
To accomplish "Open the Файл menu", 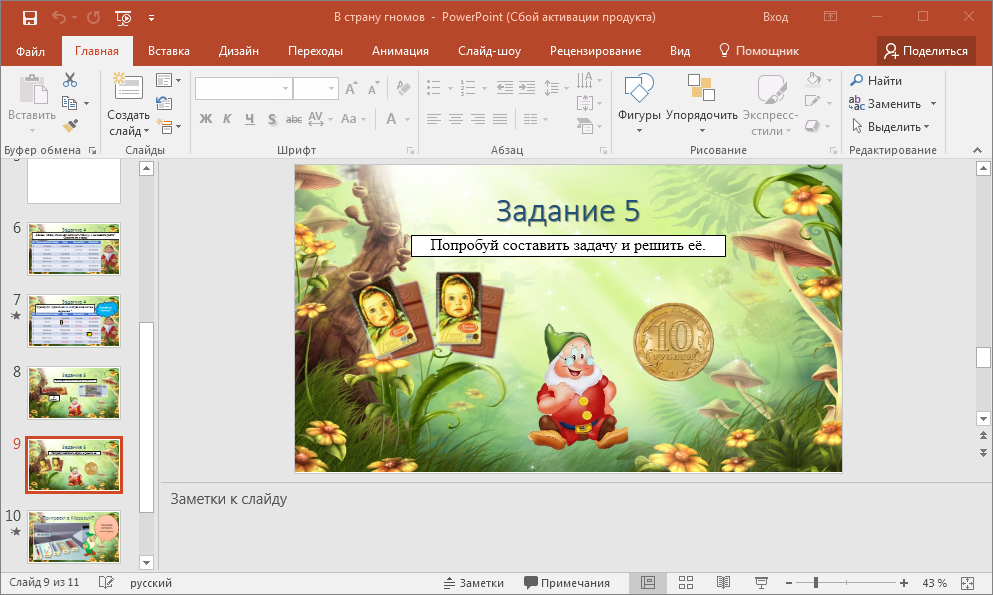I will [x=30, y=51].
